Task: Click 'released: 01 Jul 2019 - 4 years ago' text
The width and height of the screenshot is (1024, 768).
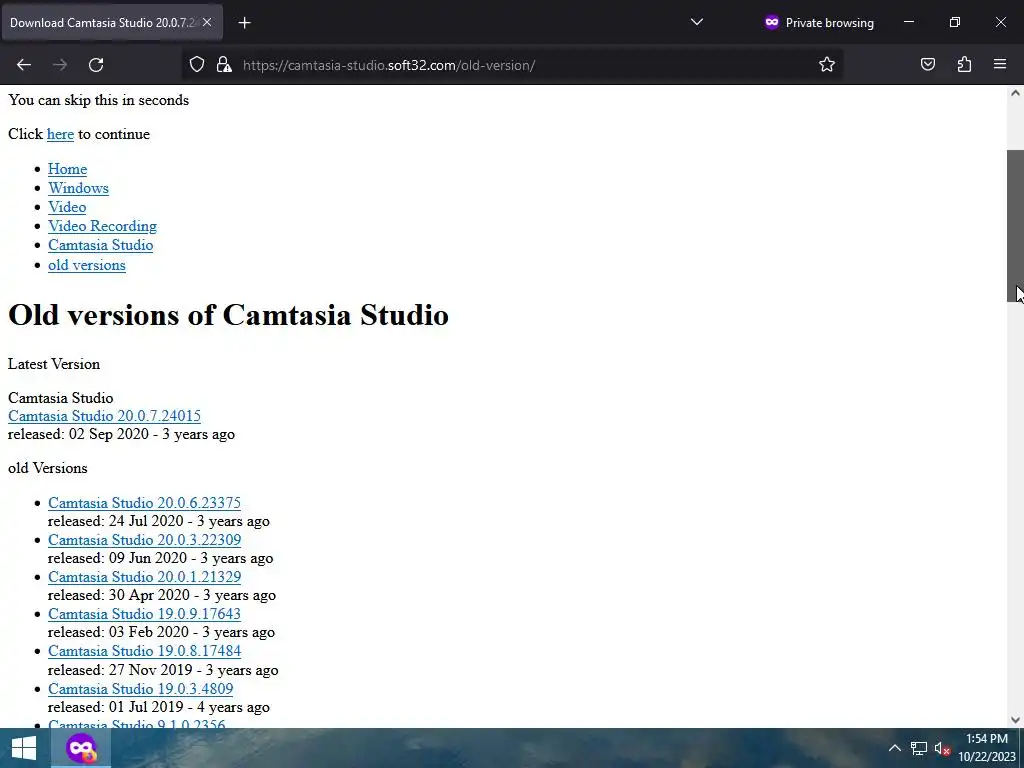Action: [159, 707]
